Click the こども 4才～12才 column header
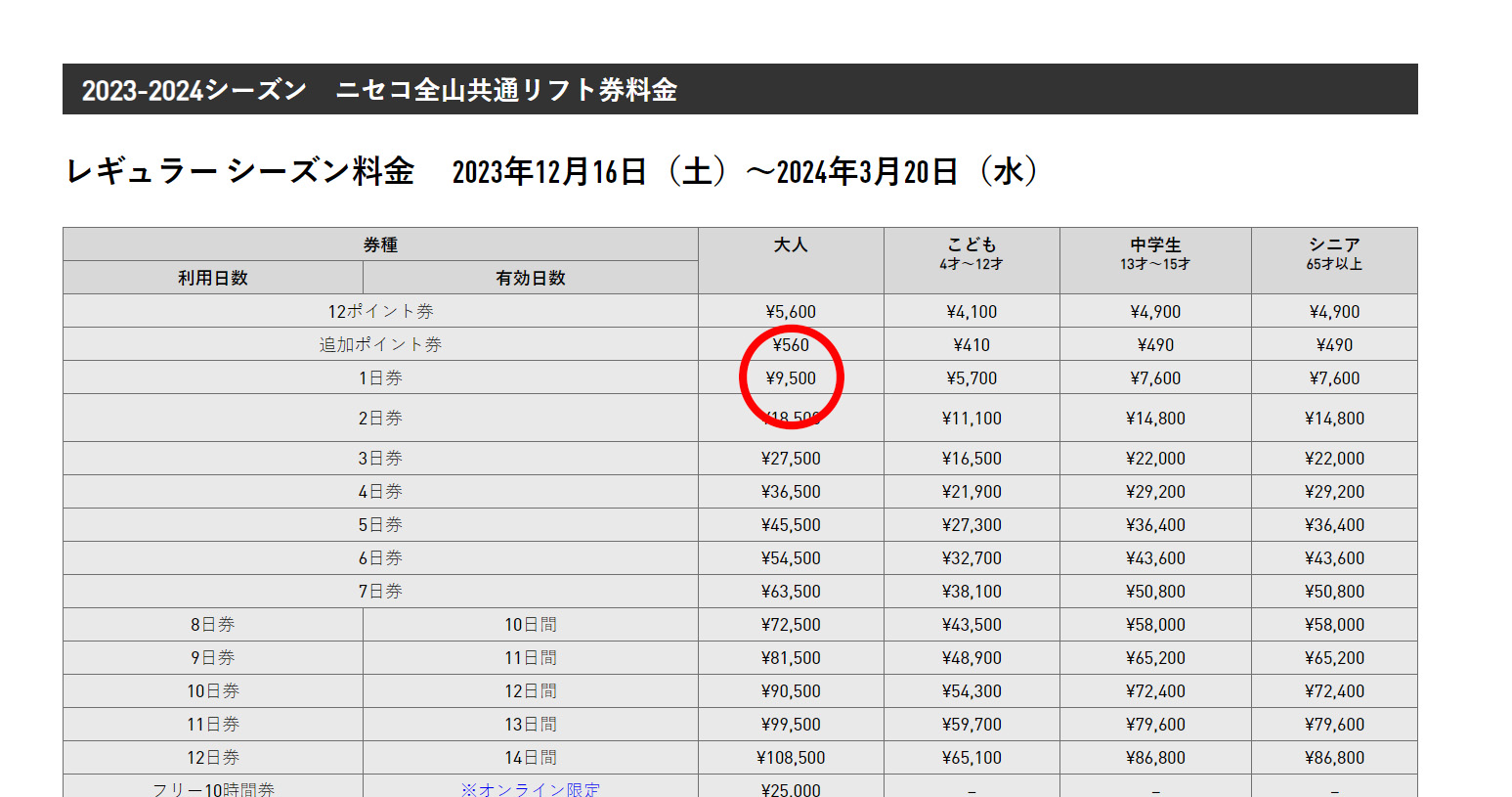The height and width of the screenshot is (797, 1512). 972,260
